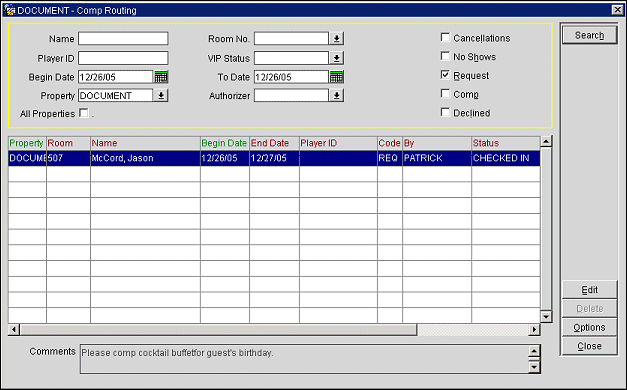Image resolution: width=627 pixels, height=390 pixels.
Task: Uncheck the Request checkbox
Action: pos(445,75)
